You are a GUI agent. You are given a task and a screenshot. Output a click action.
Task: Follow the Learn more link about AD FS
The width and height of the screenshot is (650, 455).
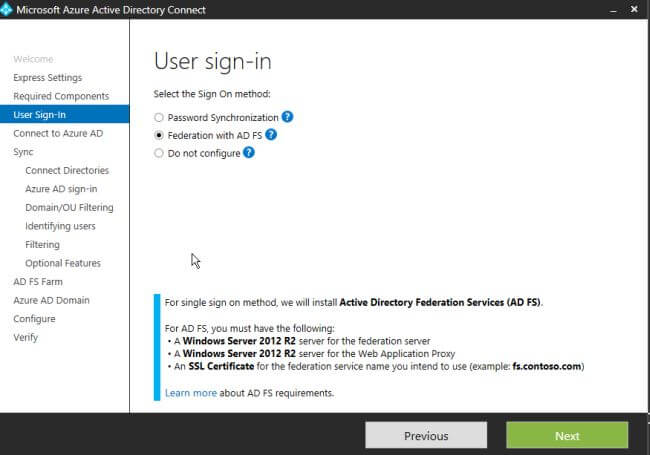191,393
